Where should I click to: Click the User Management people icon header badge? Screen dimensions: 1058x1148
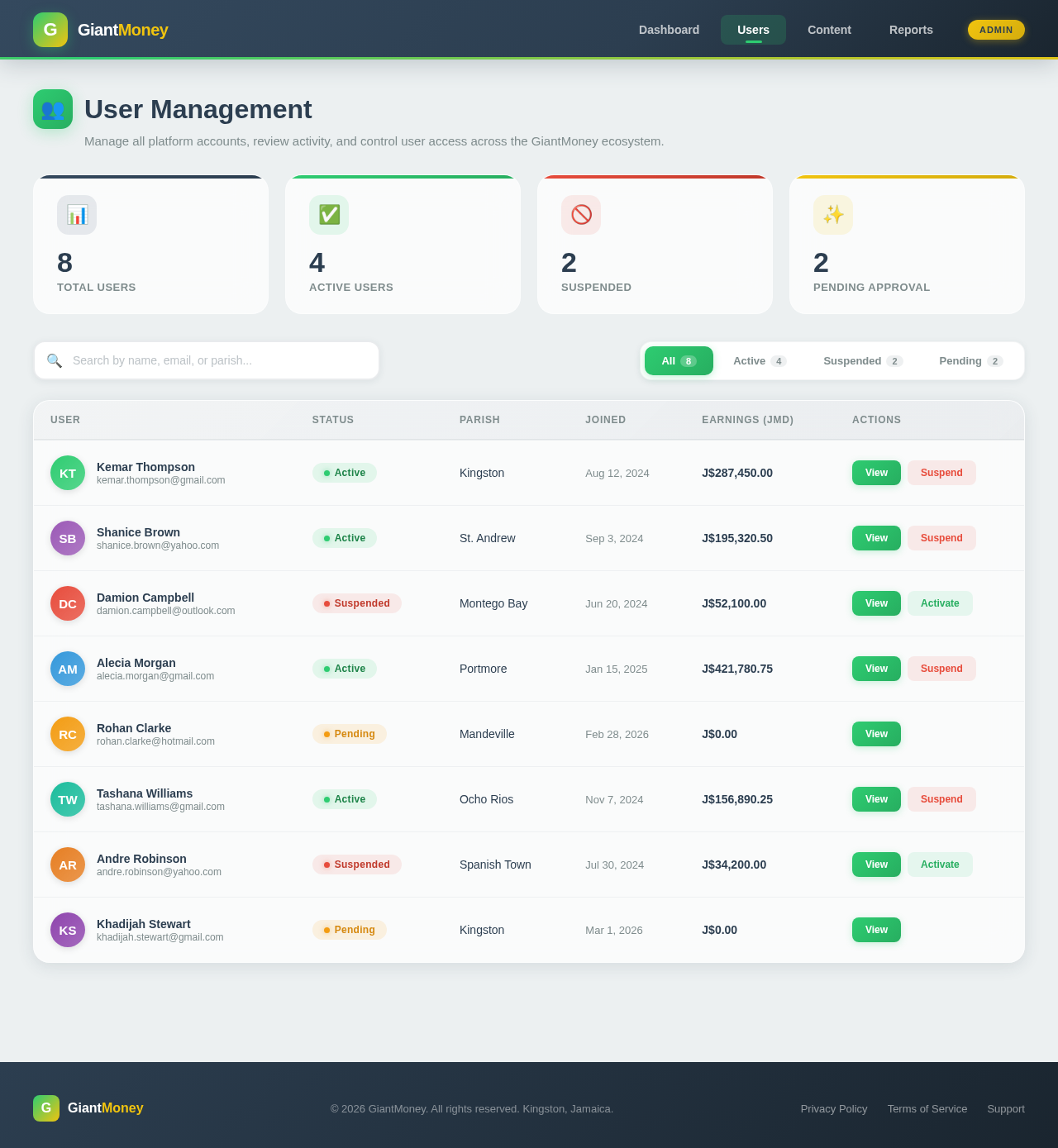click(x=52, y=109)
